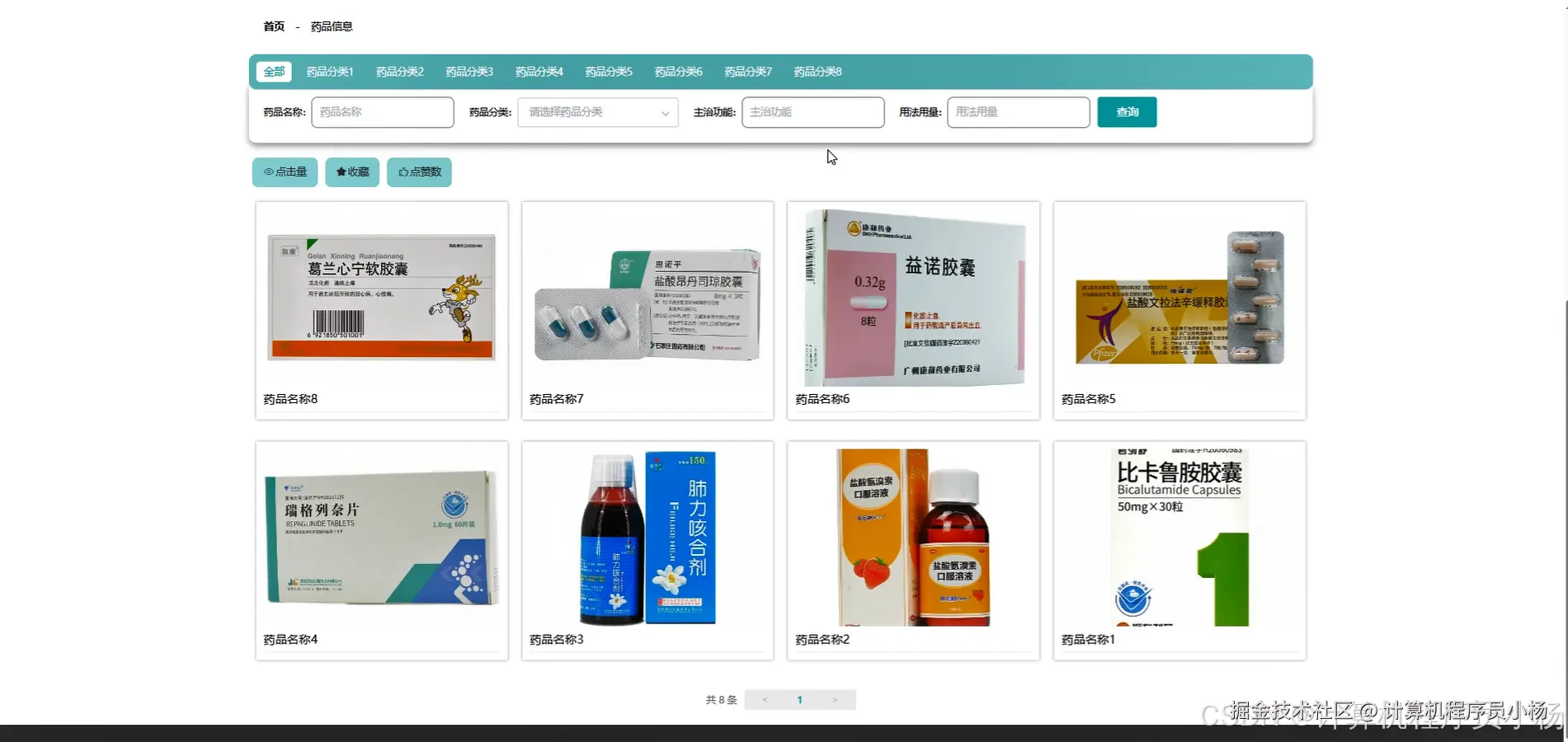Open the 药品名称3 cough syrup product
The image size is (1568, 742).
click(x=647, y=536)
